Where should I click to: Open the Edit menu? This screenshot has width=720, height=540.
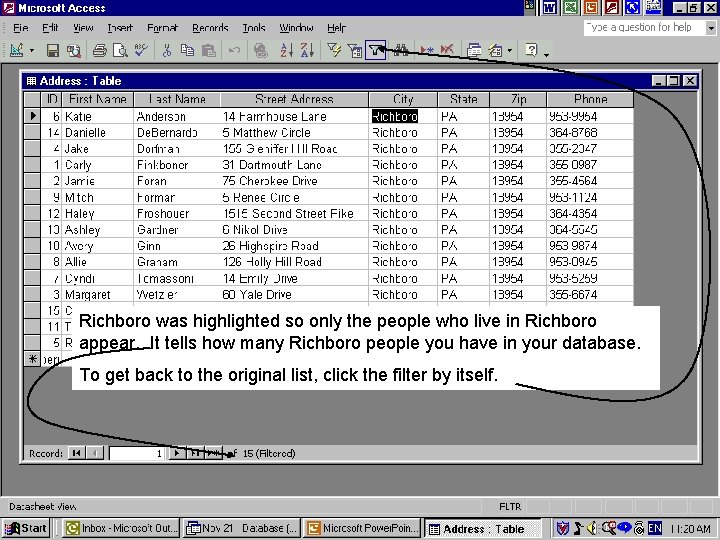pos(50,28)
